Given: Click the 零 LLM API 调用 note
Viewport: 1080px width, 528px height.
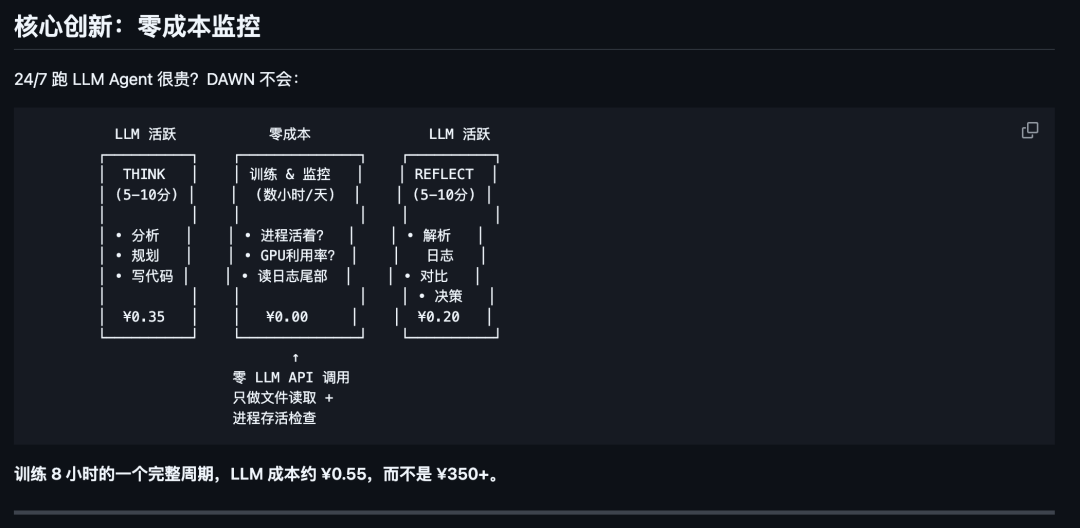Looking at the screenshot, I should click(291, 378).
